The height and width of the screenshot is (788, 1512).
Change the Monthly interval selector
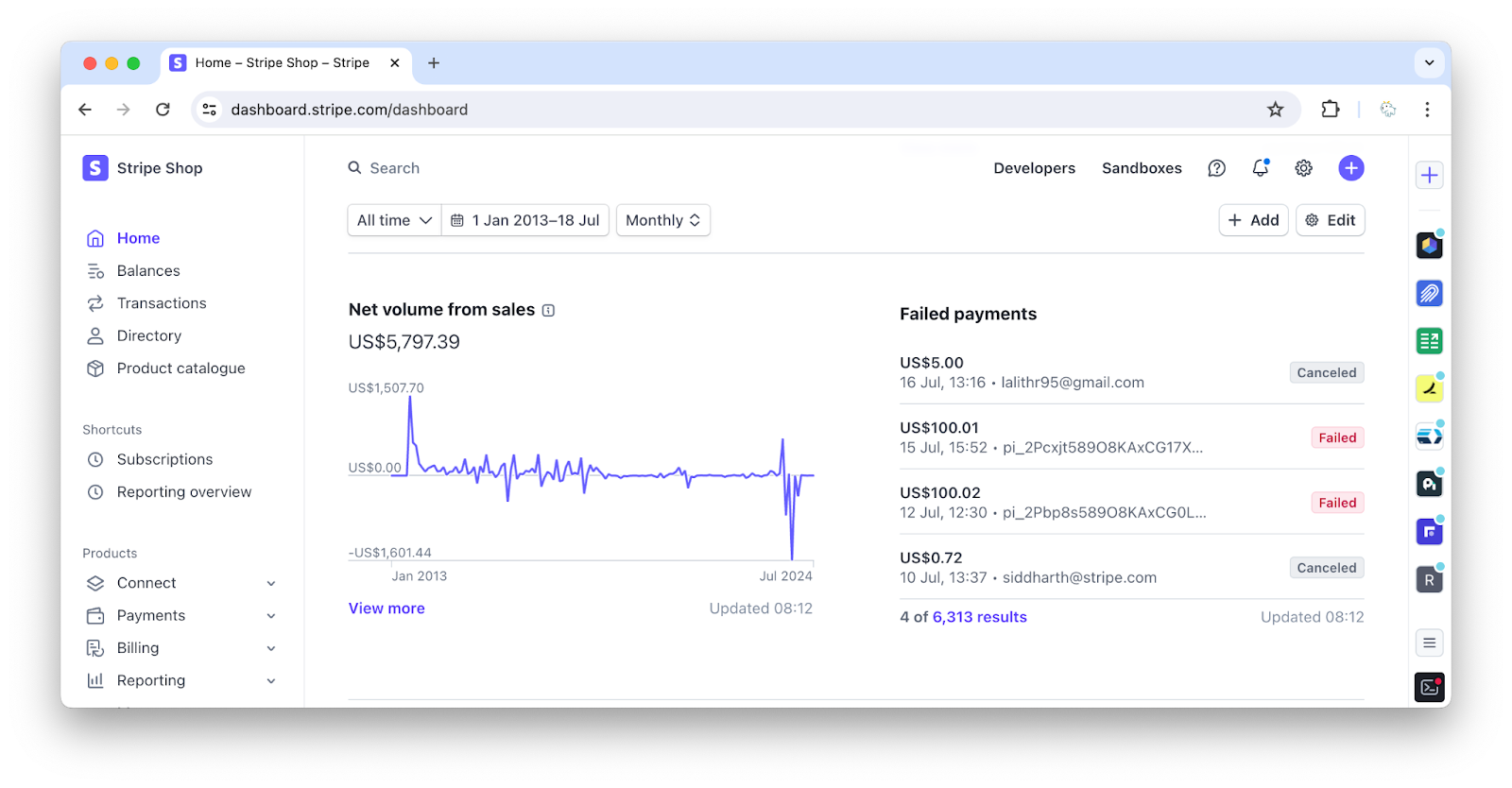tap(662, 220)
